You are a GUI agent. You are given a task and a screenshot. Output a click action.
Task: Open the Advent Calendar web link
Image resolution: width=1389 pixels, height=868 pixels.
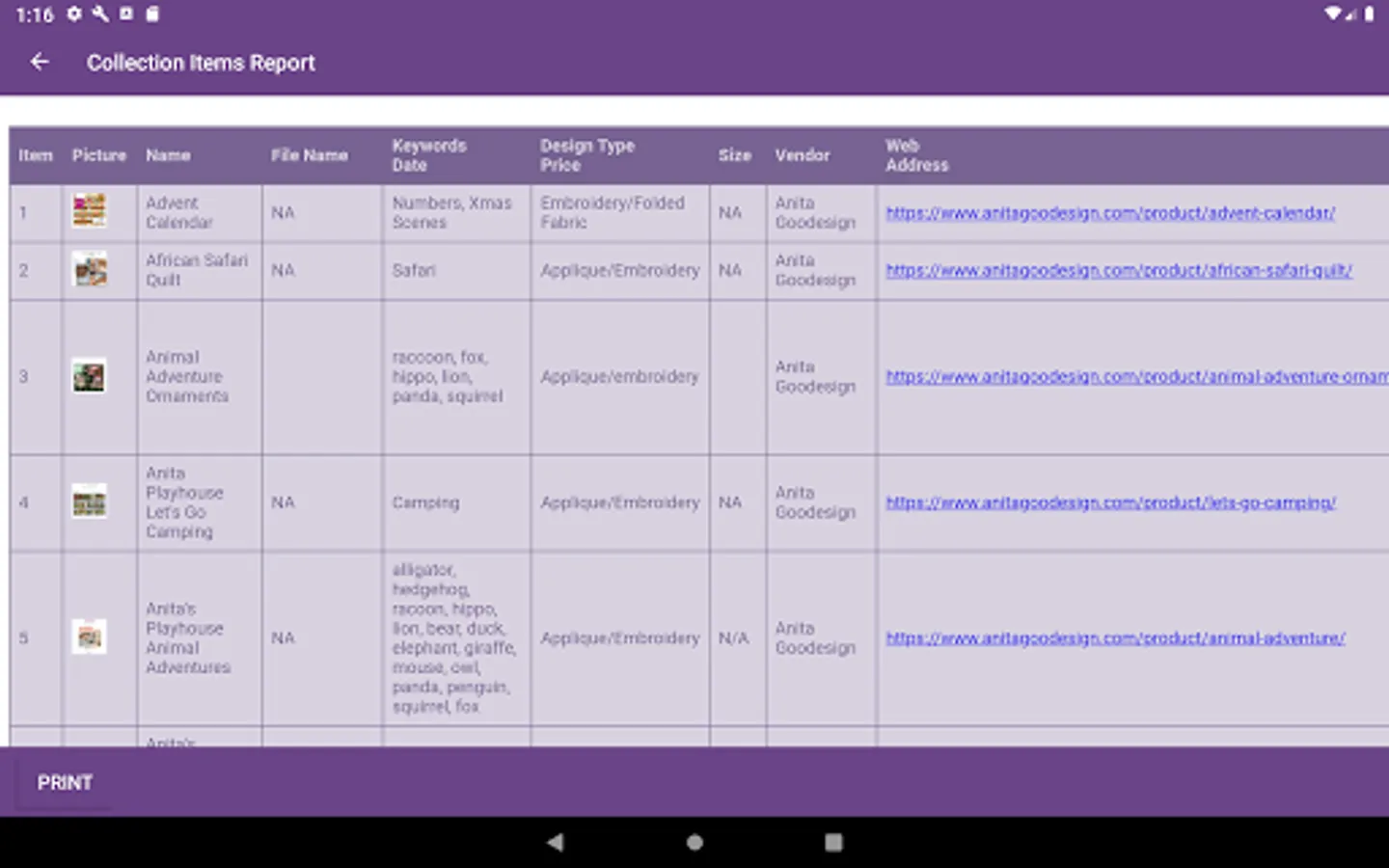point(1110,213)
